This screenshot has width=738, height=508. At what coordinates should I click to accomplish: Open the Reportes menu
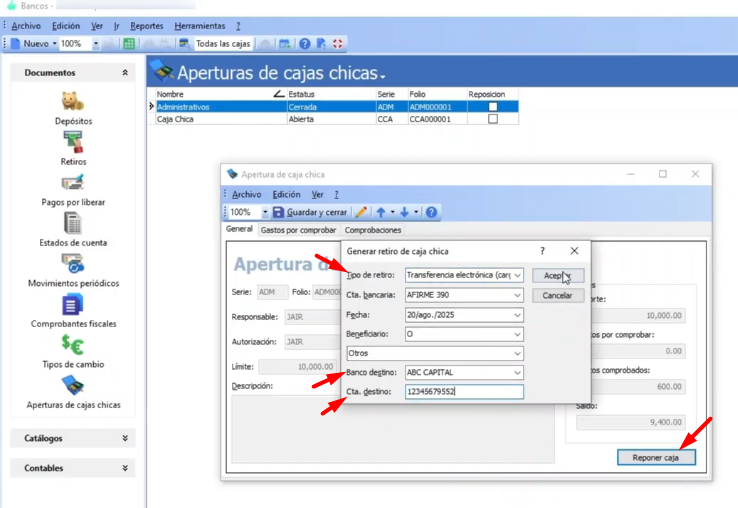point(147,26)
